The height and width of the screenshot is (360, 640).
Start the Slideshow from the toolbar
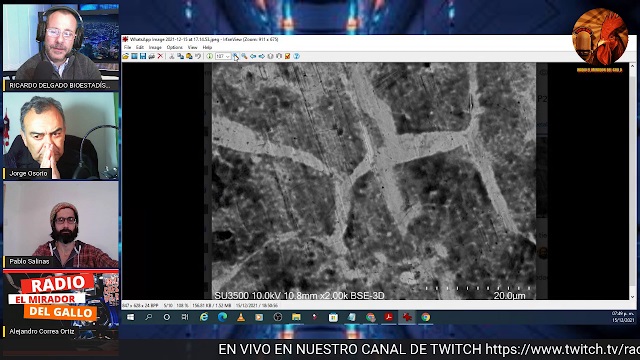(x=134, y=56)
